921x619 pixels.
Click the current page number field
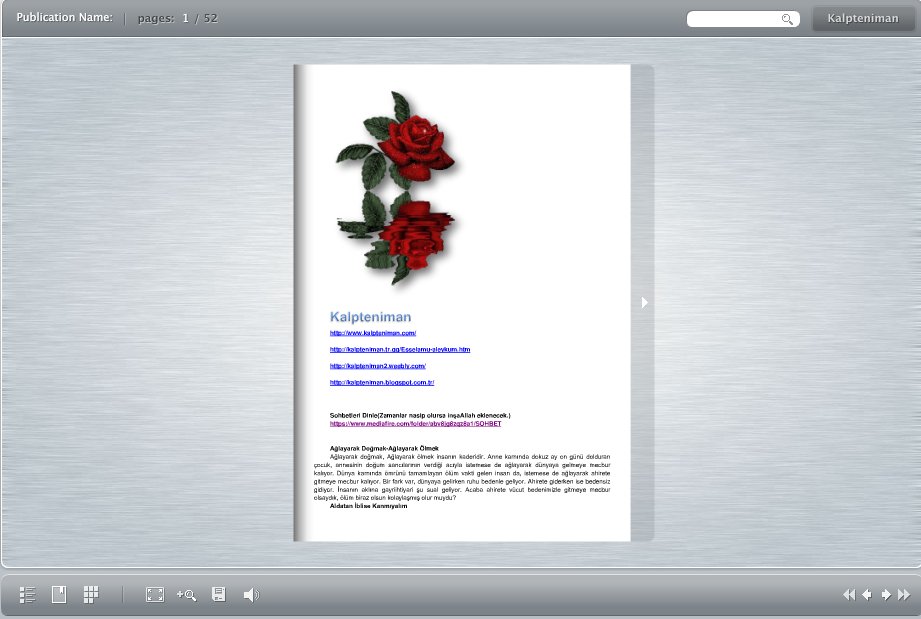[x=186, y=18]
